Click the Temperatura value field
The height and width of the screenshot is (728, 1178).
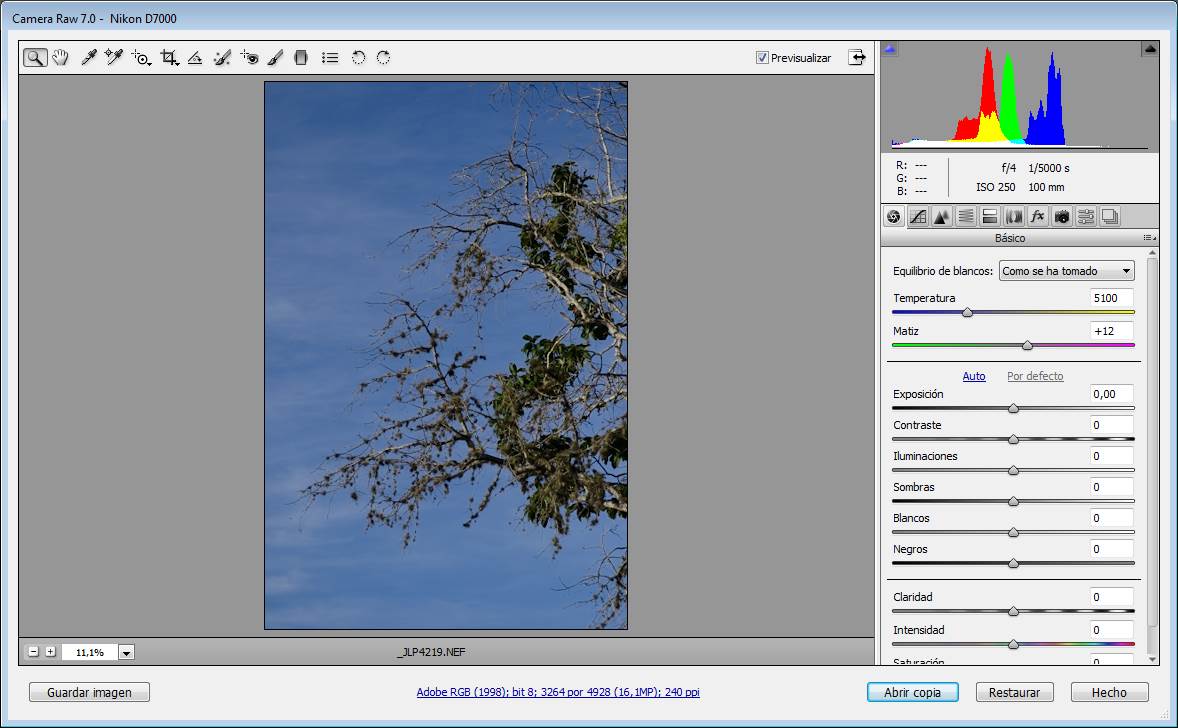pos(1111,298)
